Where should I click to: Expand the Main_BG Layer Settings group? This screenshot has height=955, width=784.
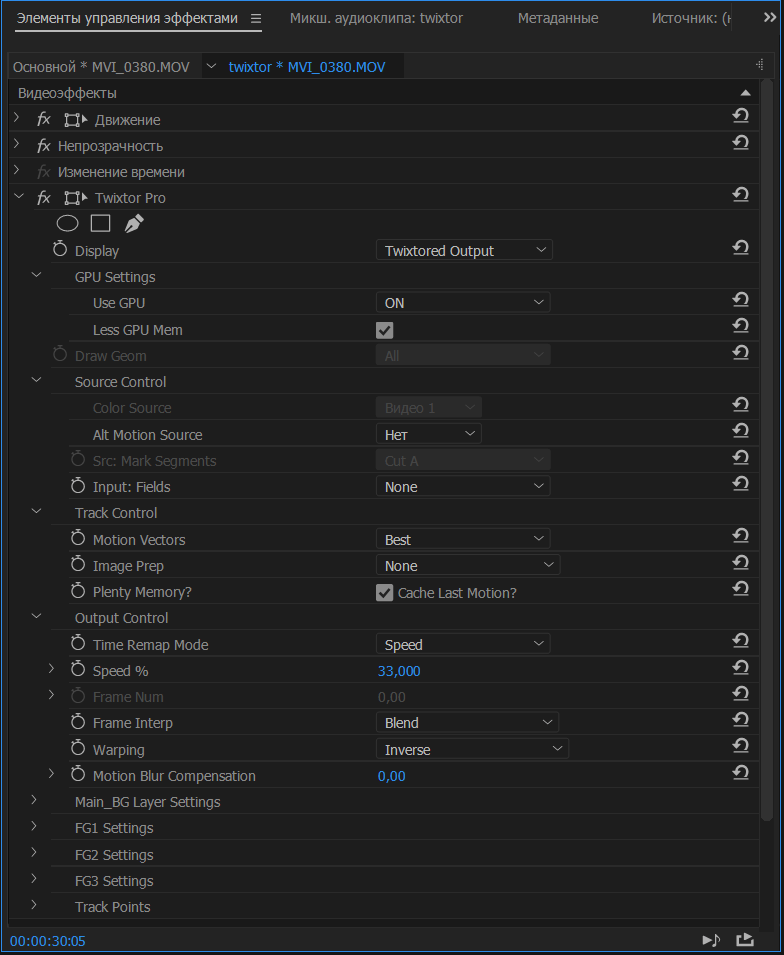pos(34,800)
